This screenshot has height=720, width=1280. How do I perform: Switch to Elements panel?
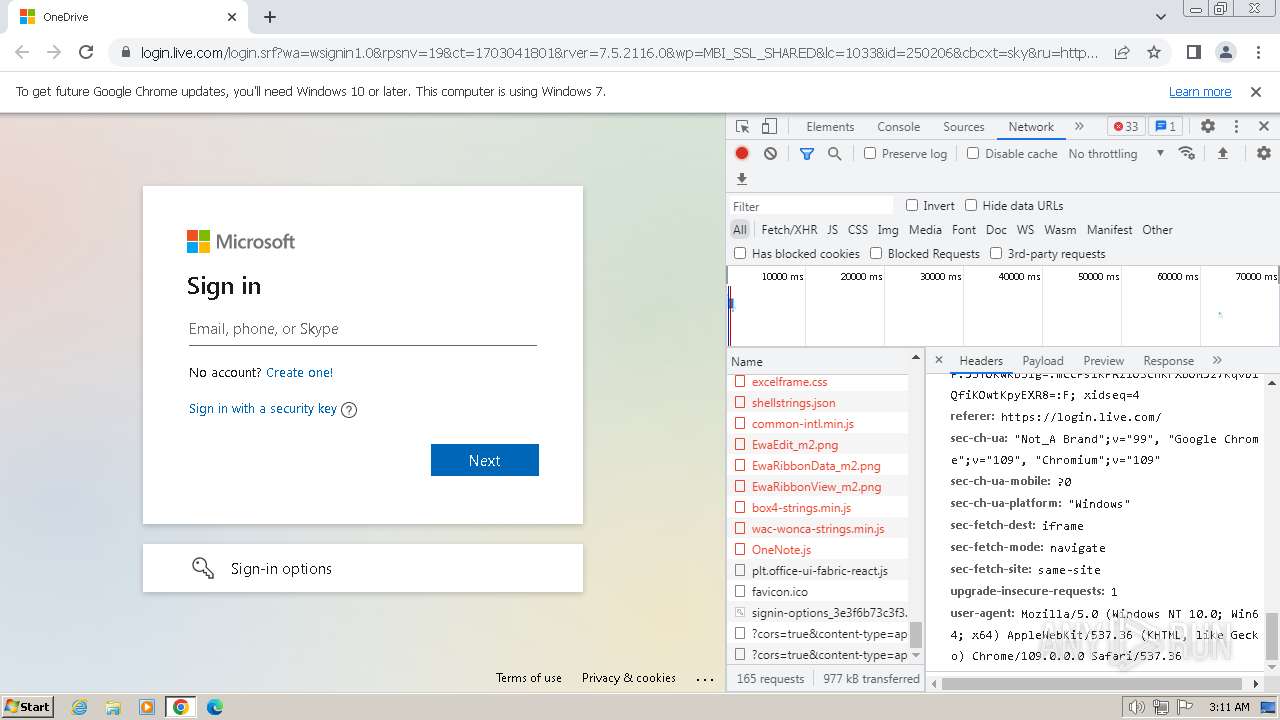click(x=830, y=127)
